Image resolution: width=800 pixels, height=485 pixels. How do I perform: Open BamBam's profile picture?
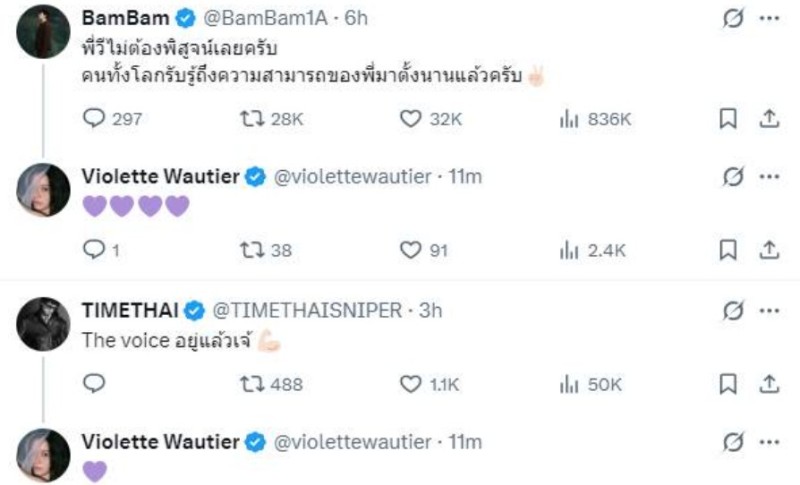click(44, 30)
